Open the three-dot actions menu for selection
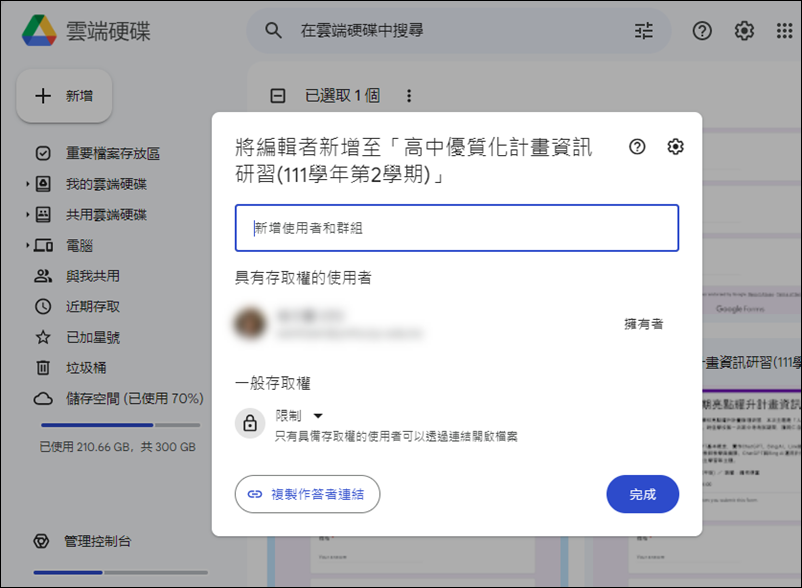The height and width of the screenshot is (588, 802). click(407, 94)
